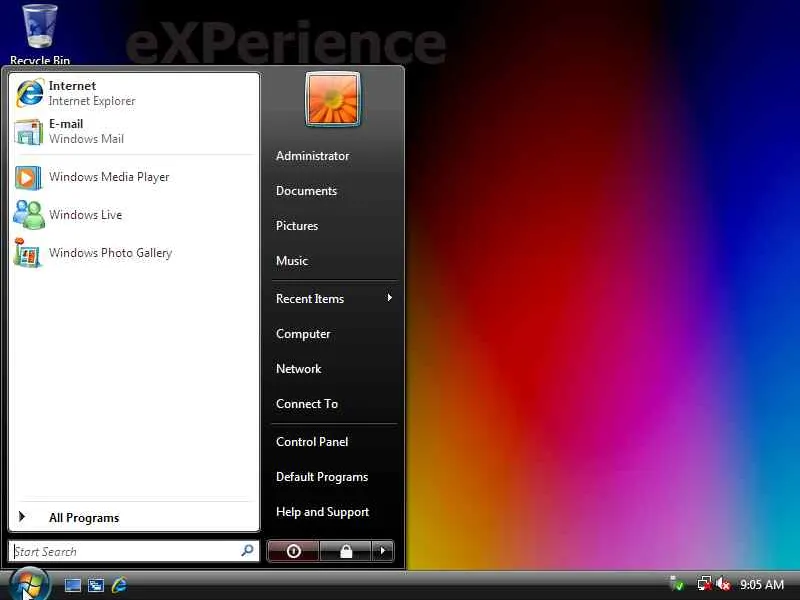Expand the Recent Items submenu arrow
800x600 pixels.
click(x=389, y=297)
